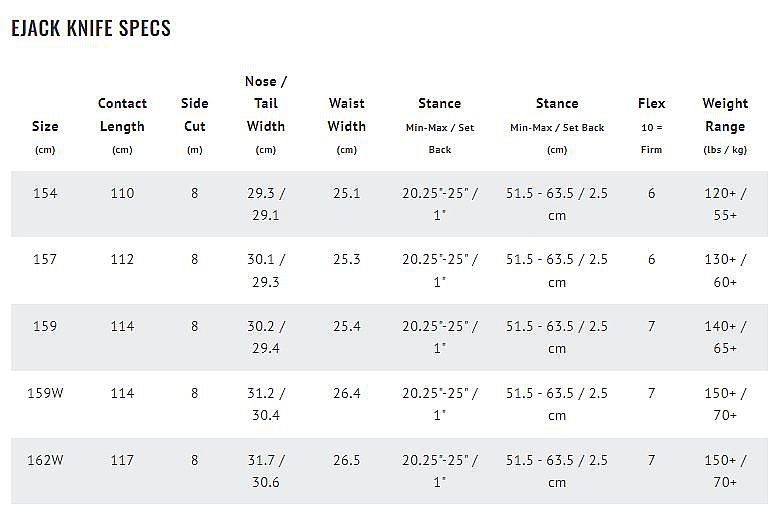The width and height of the screenshot is (779, 532).
Task: Click the 25.1 waist width value
Action: (x=347, y=193)
